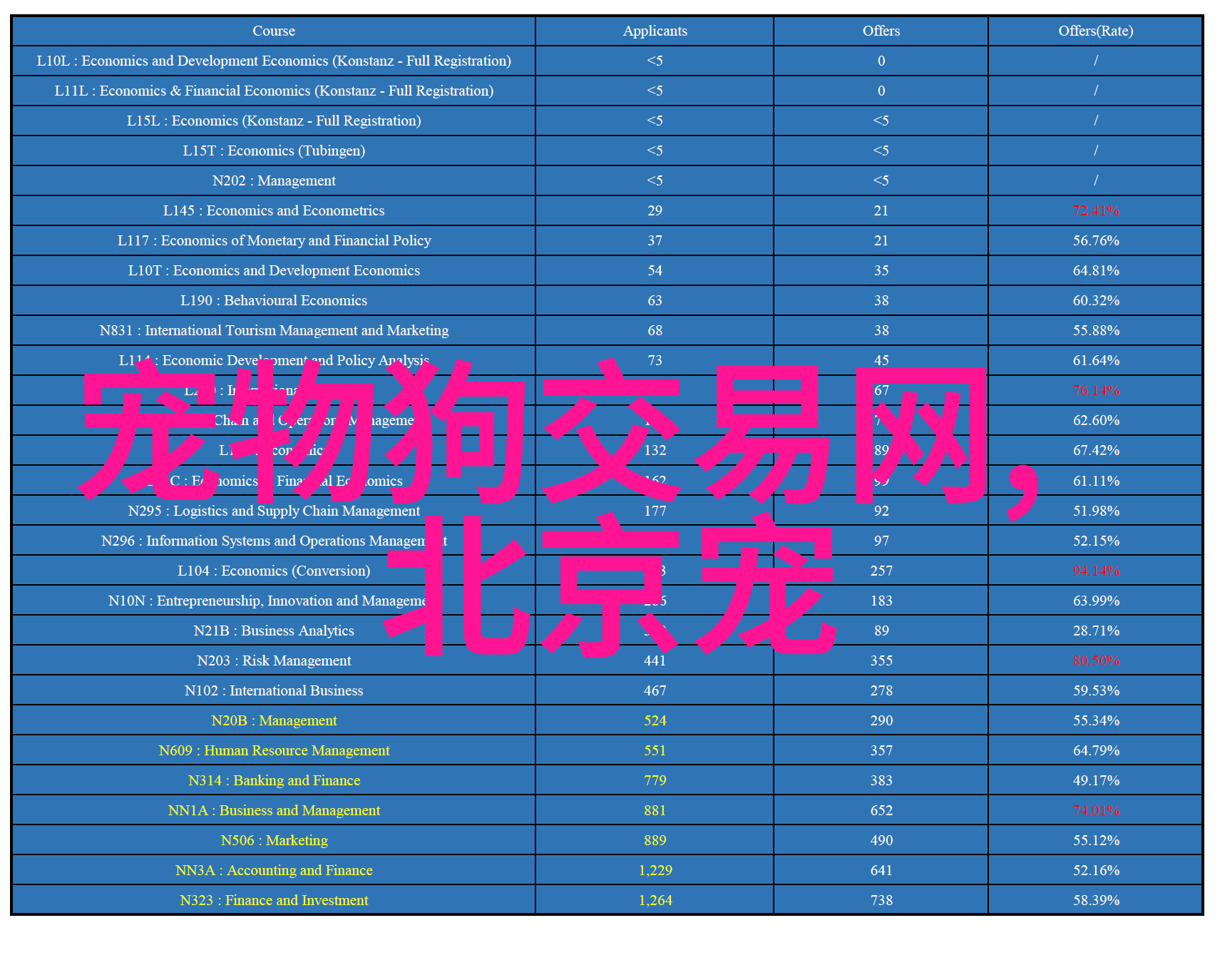Screen dimensions: 1220x980
Task: Select N314 : Banking and Finance
Action: pos(274,780)
